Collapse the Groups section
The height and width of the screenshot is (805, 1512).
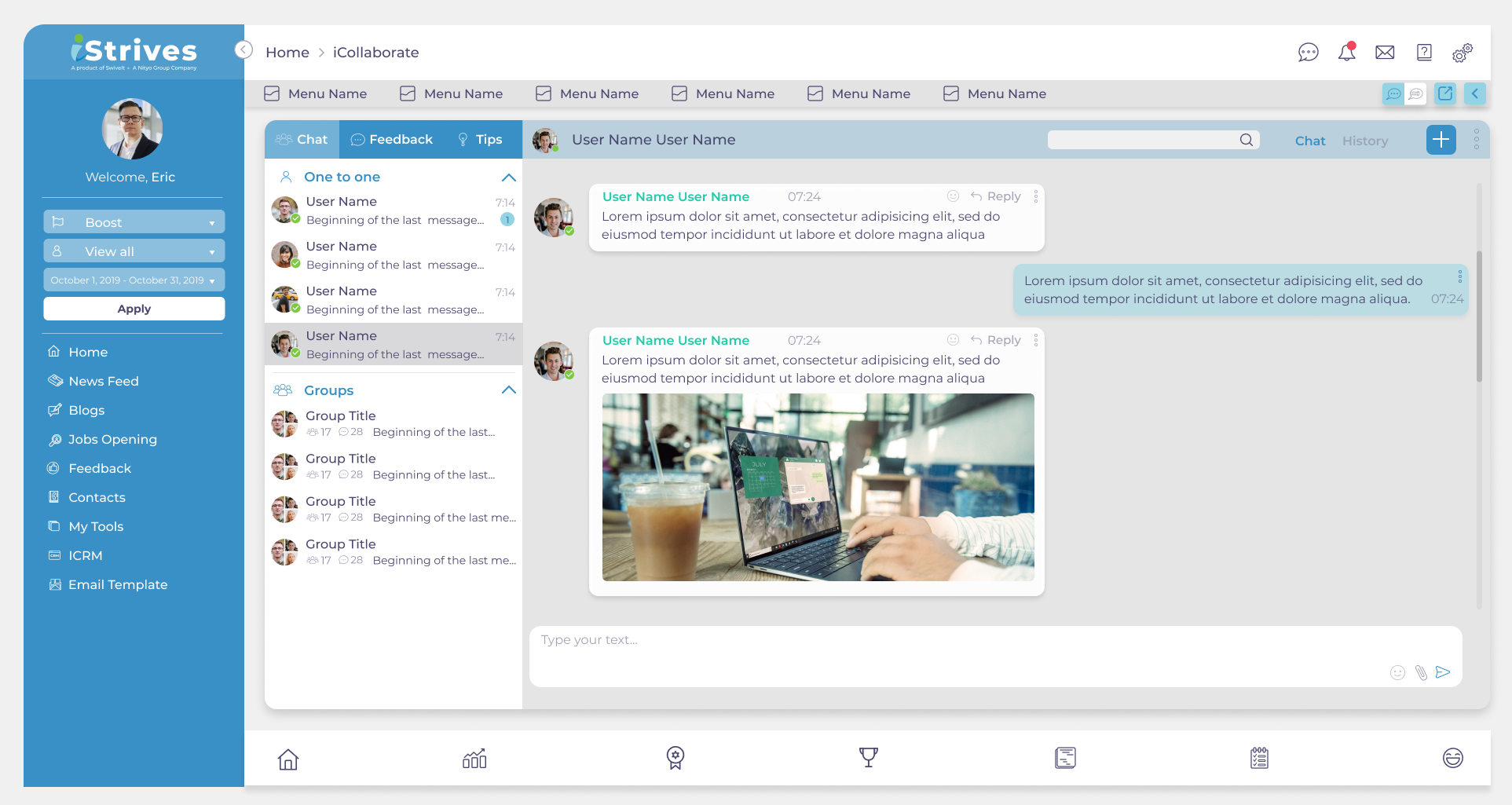click(508, 390)
